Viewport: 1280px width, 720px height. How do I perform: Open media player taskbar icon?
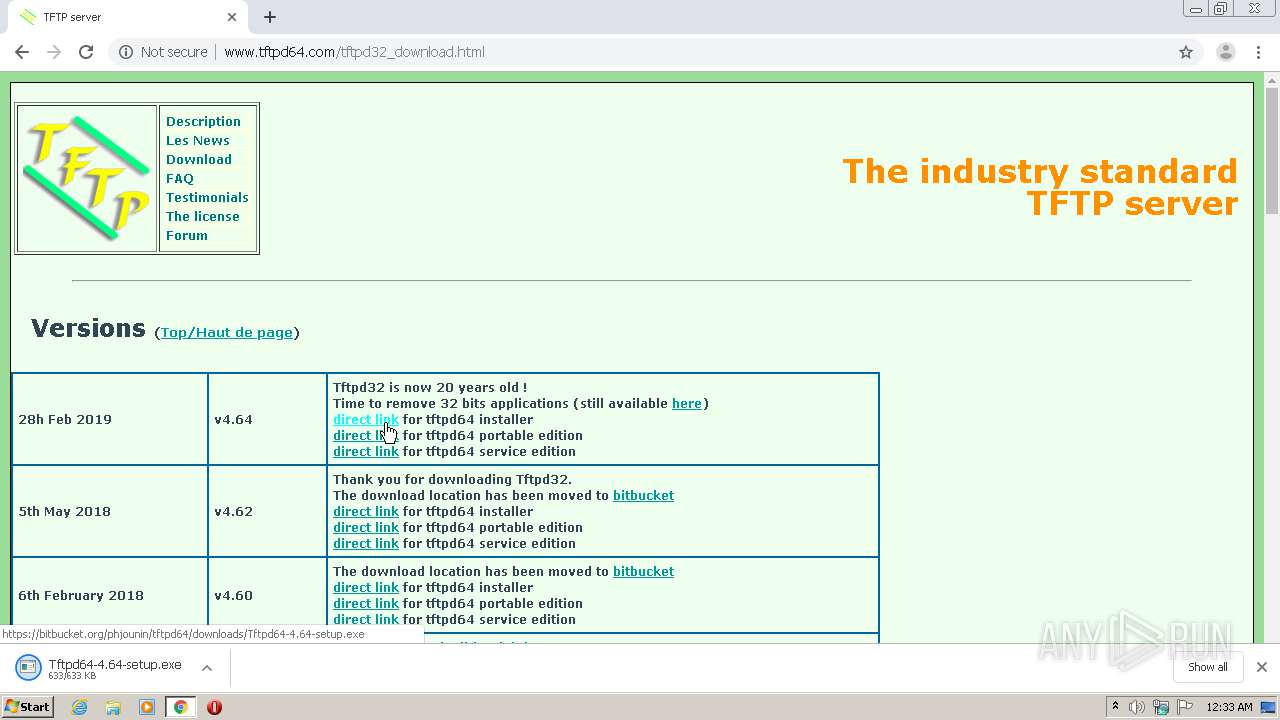[147, 707]
